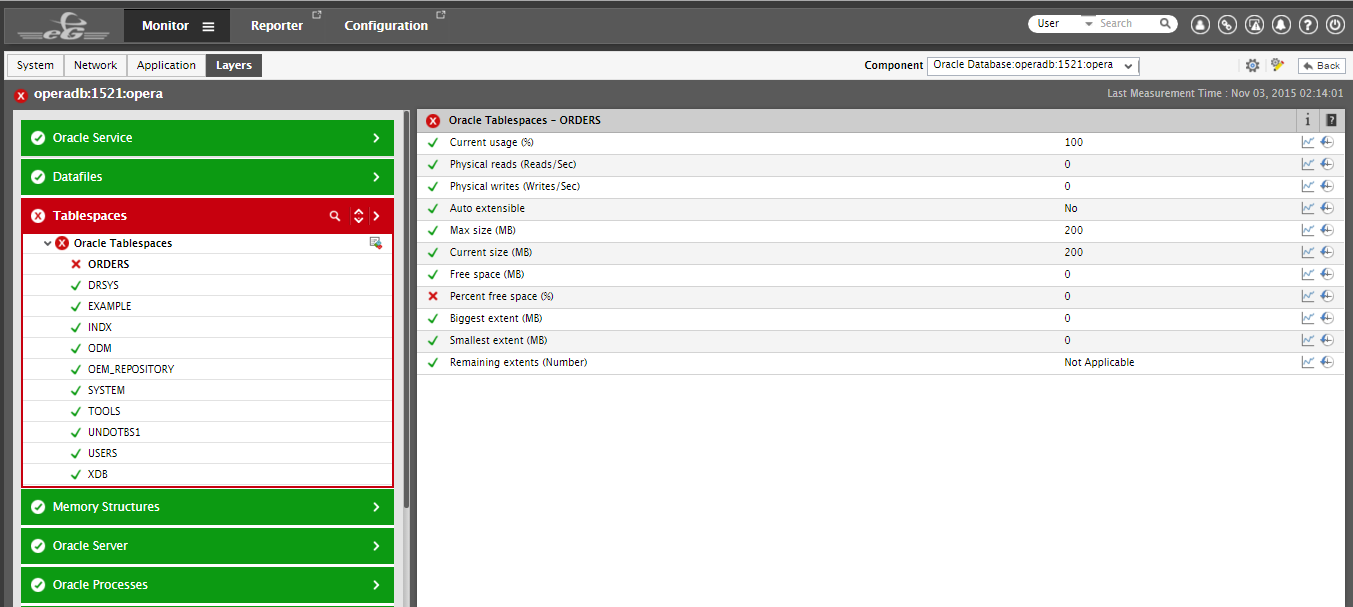This screenshot has height=607, width=1353.
Task: Collapse the Oracle Tablespaces tree node
Action: pos(47,243)
